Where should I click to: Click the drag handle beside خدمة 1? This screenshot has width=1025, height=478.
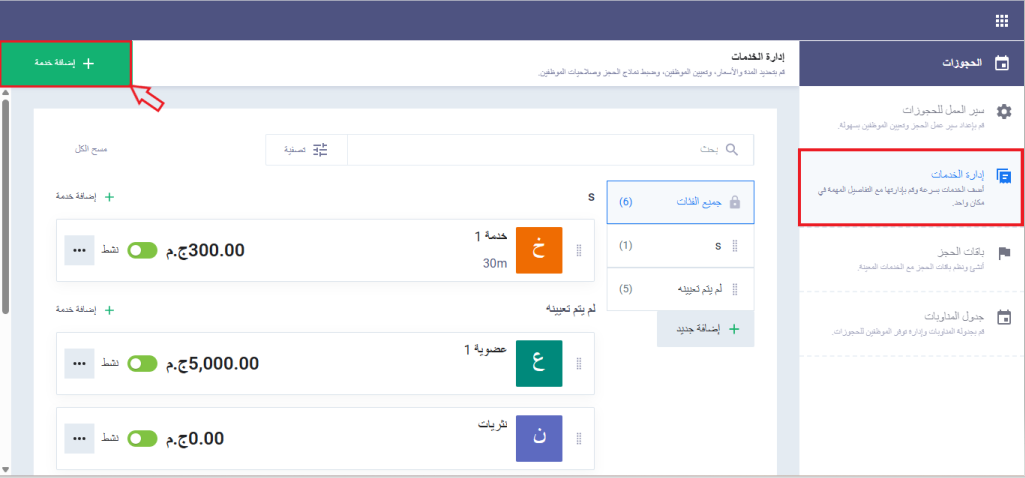click(x=577, y=251)
